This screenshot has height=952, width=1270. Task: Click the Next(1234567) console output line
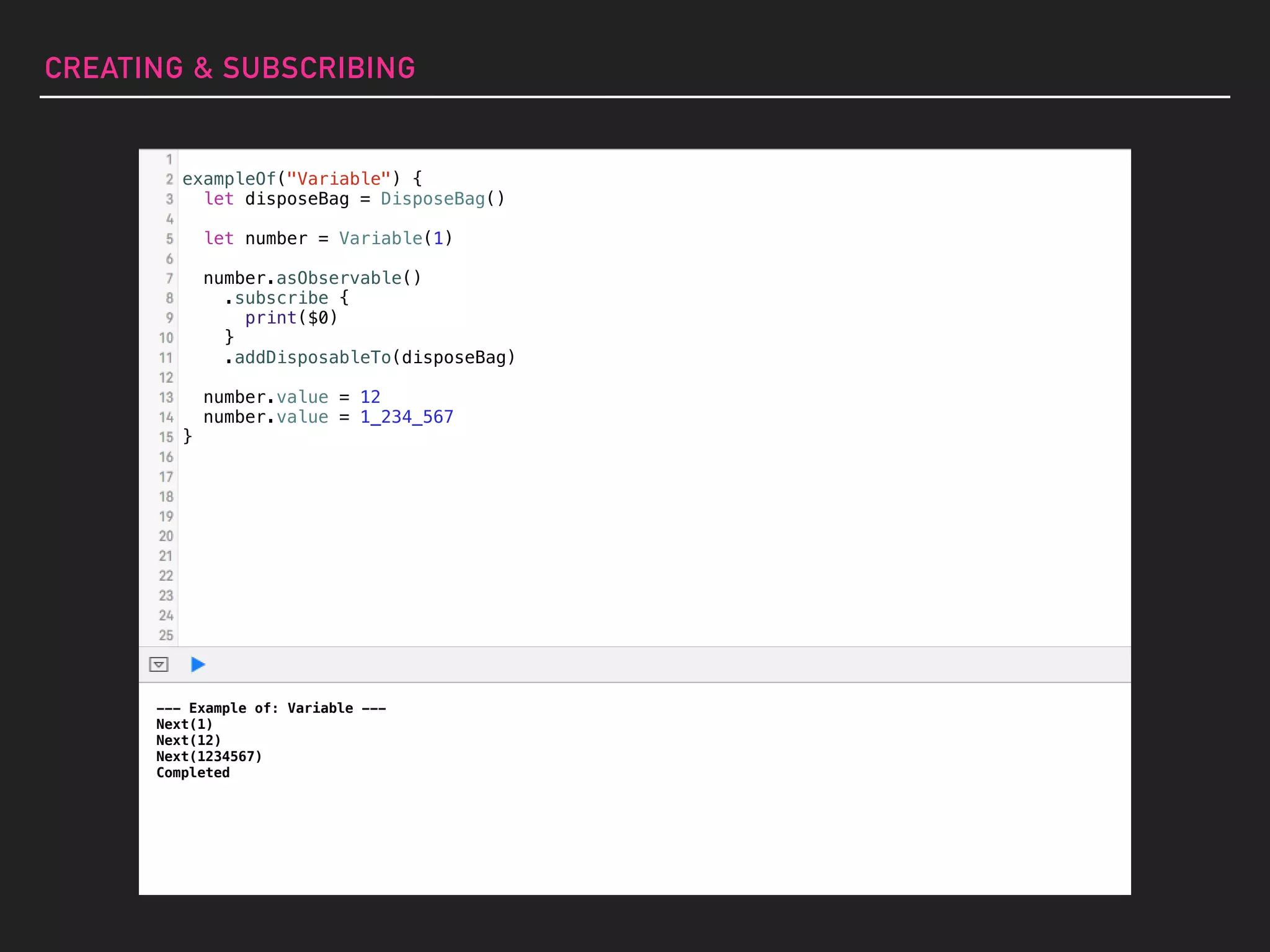(209, 757)
